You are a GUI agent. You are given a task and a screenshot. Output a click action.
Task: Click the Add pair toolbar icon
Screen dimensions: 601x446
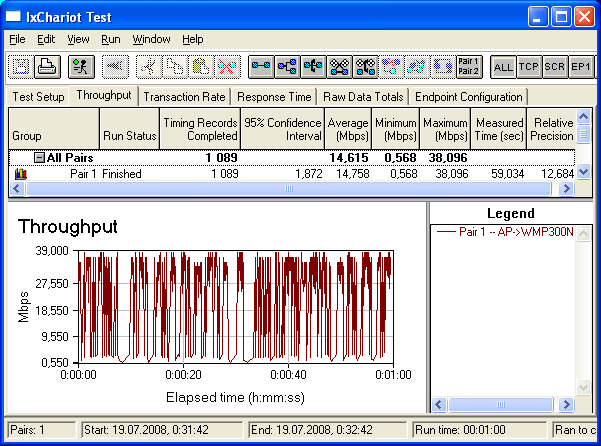(261, 67)
